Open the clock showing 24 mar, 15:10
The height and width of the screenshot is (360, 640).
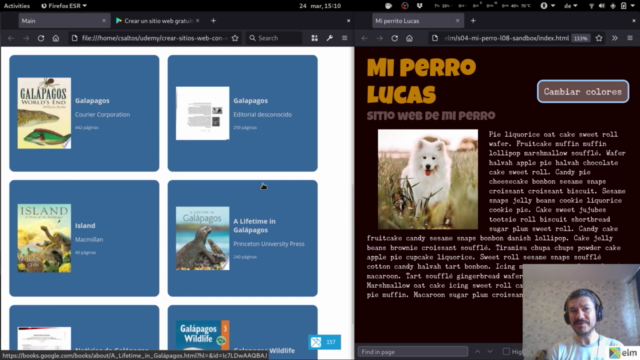[320, 6]
